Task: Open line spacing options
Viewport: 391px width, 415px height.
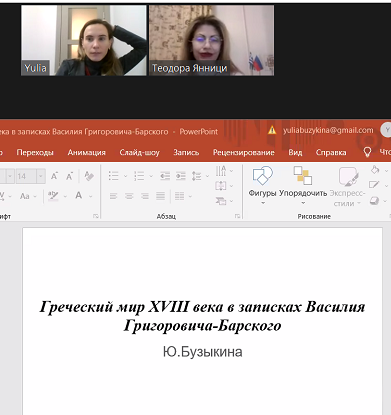Action: click(196, 176)
